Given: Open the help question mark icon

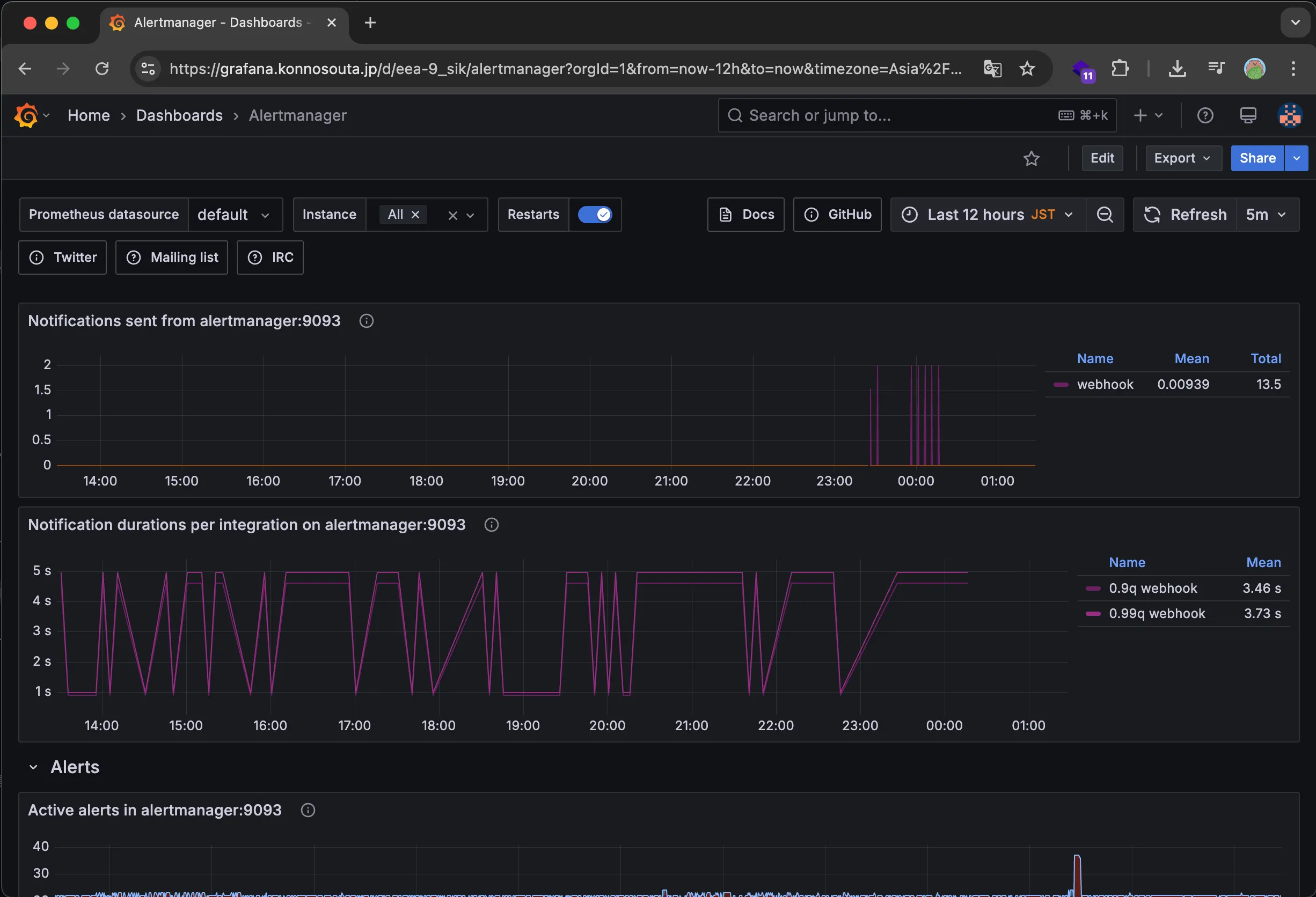Looking at the screenshot, I should (x=1205, y=115).
